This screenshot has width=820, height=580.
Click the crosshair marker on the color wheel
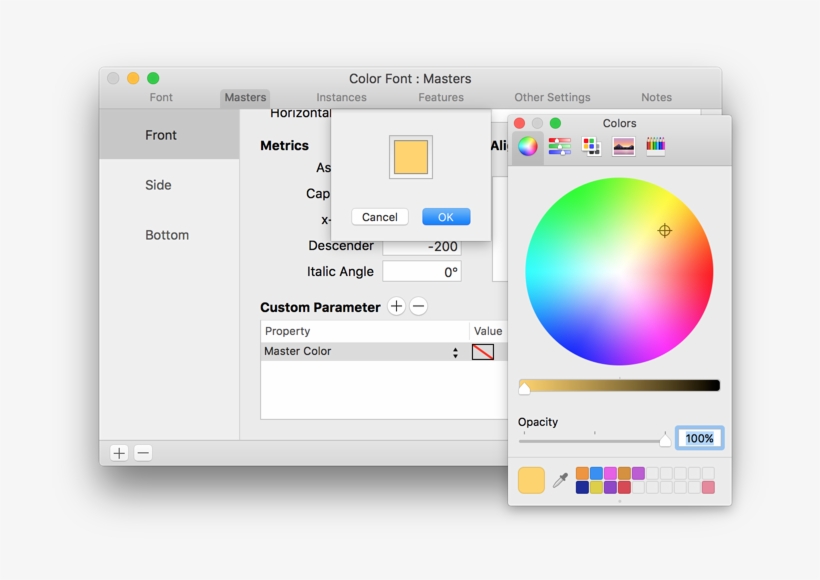[x=665, y=231]
